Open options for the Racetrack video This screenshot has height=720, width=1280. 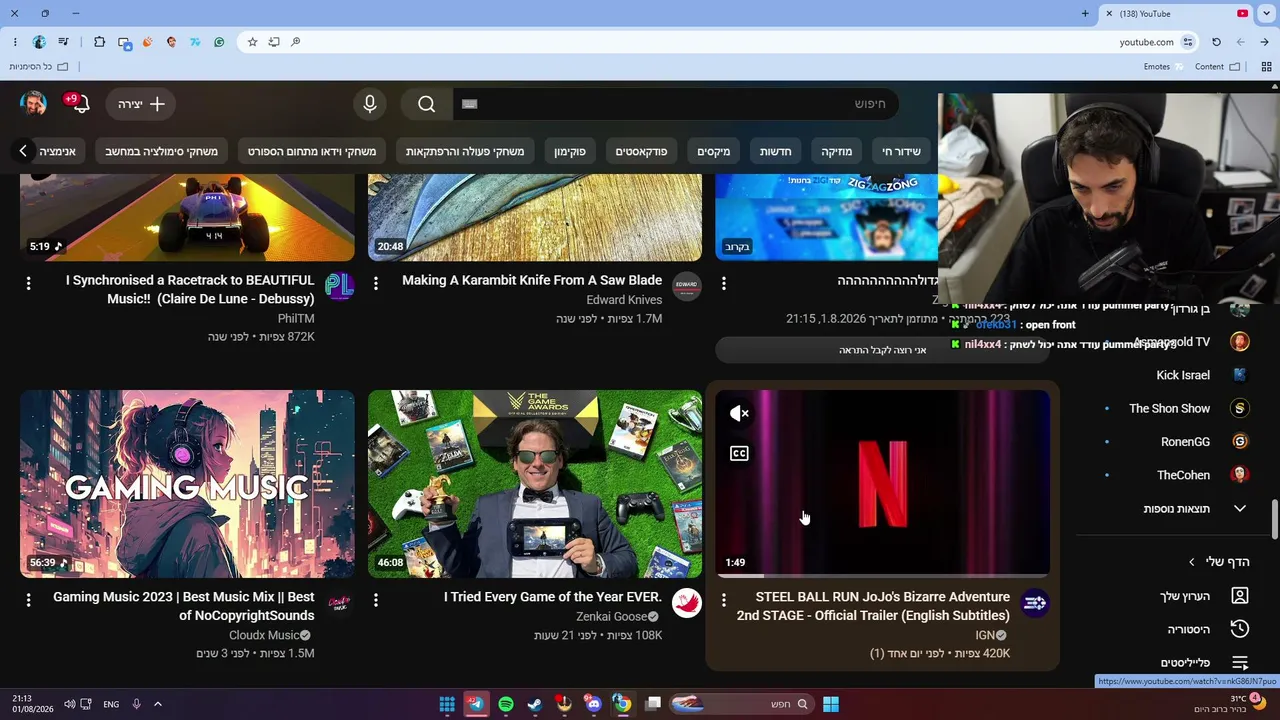(28, 284)
